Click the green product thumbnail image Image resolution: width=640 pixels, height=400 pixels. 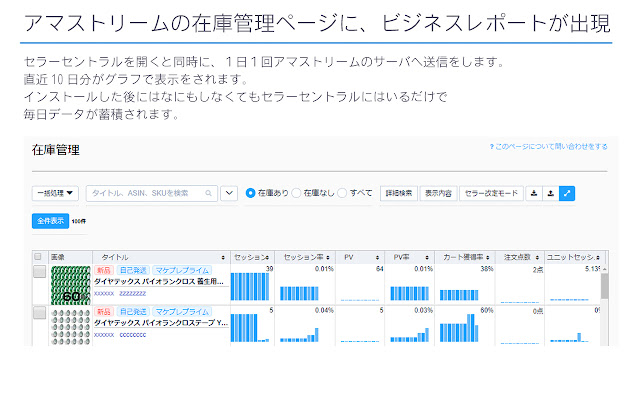pos(70,285)
